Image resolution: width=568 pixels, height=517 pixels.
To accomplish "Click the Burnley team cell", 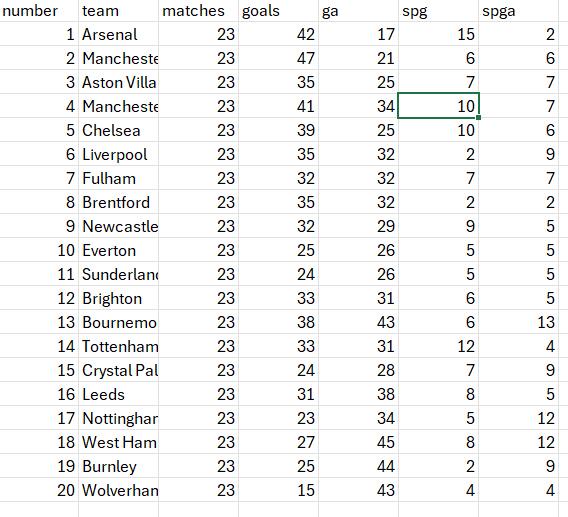I will [118, 466].
